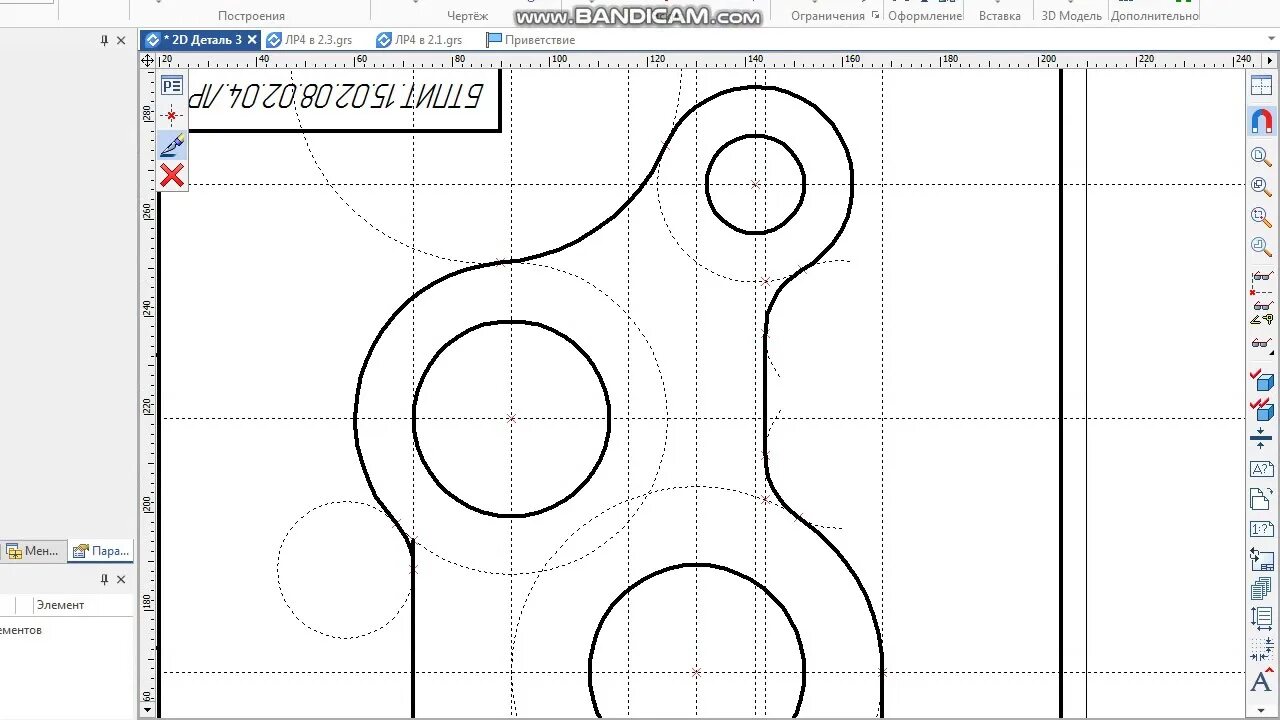
Task: Toggle the magnet snap tool in right toolbar
Action: coord(1262,122)
